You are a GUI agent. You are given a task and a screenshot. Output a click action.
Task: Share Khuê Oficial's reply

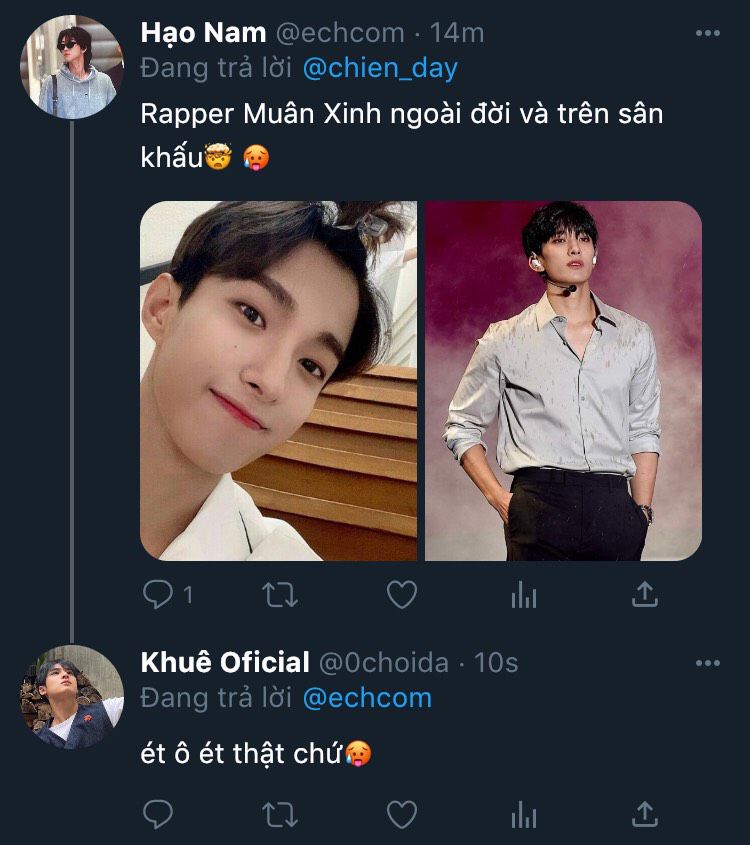tap(645, 814)
